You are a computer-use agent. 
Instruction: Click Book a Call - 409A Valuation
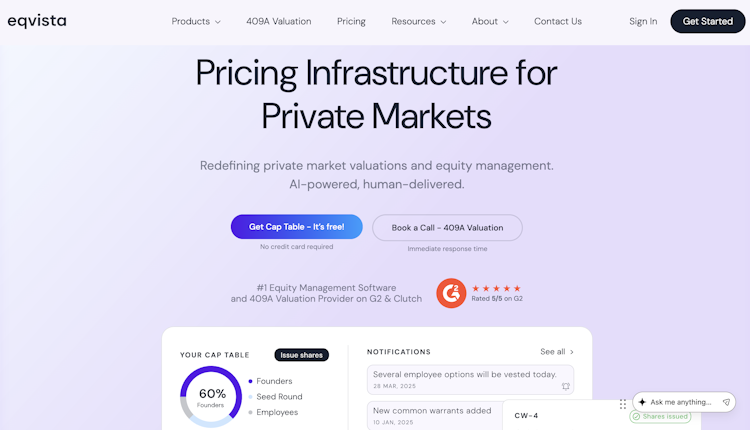(447, 227)
